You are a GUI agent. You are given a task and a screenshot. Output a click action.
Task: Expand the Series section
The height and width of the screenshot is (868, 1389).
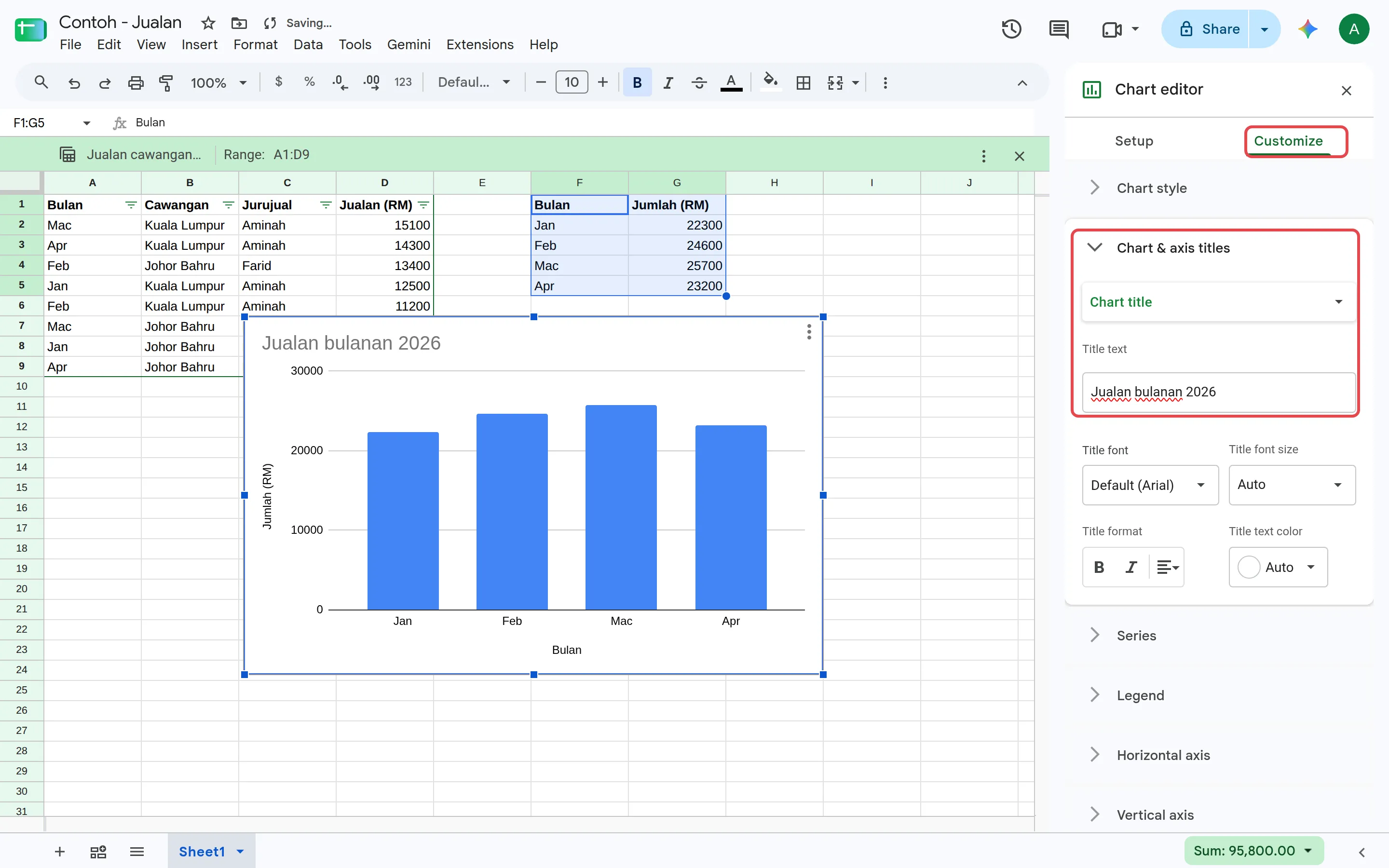pyautogui.click(x=1219, y=636)
